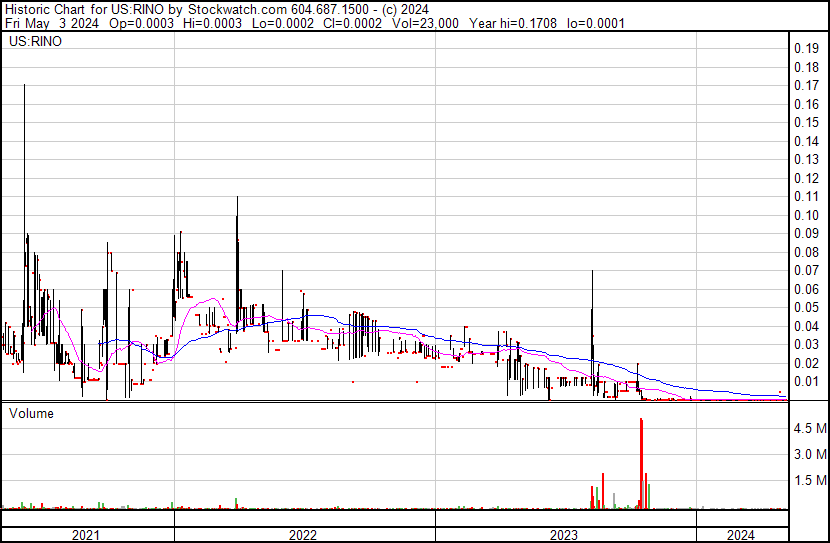Image resolution: width=830 pixels, height=543 pixels.
Task: Select the 2024 year label on time axis
Action: click(x=742, y=534)
